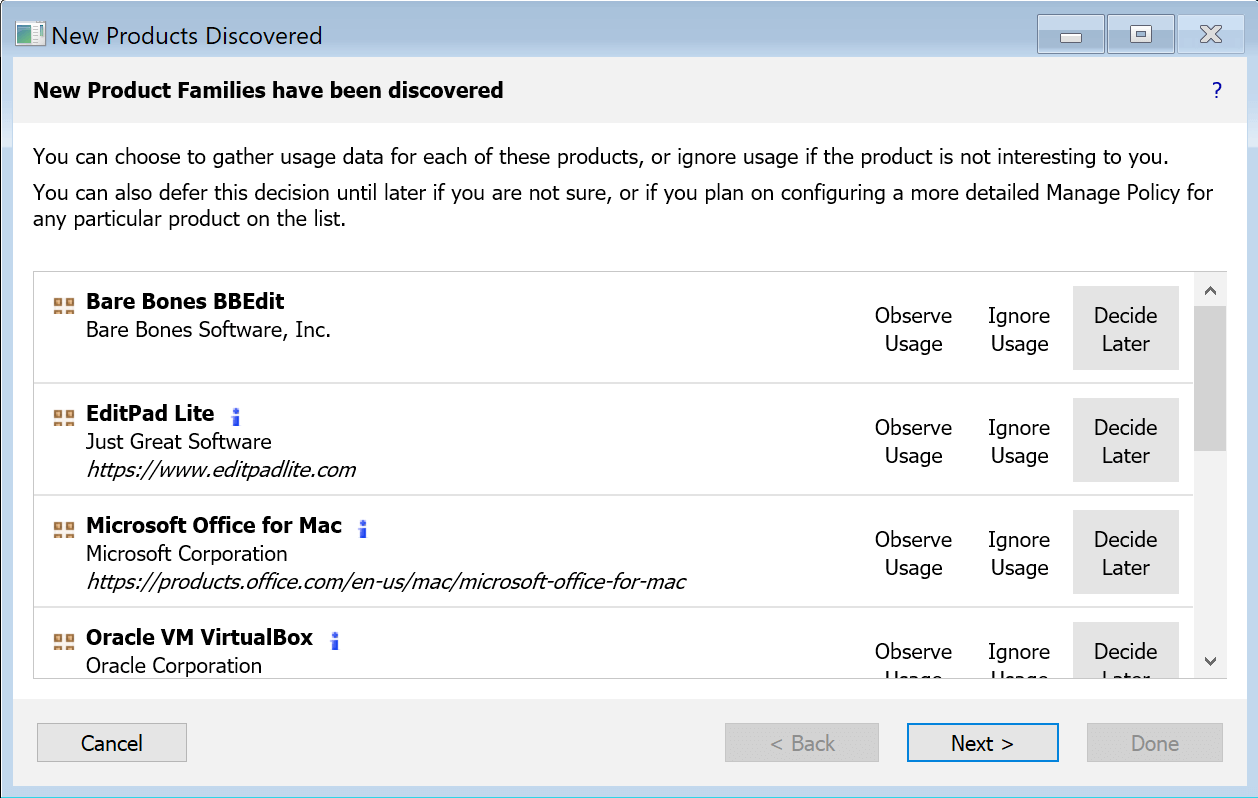Open the Microsoft Office for Mac products URL
1258x798 pixels.
385,581
